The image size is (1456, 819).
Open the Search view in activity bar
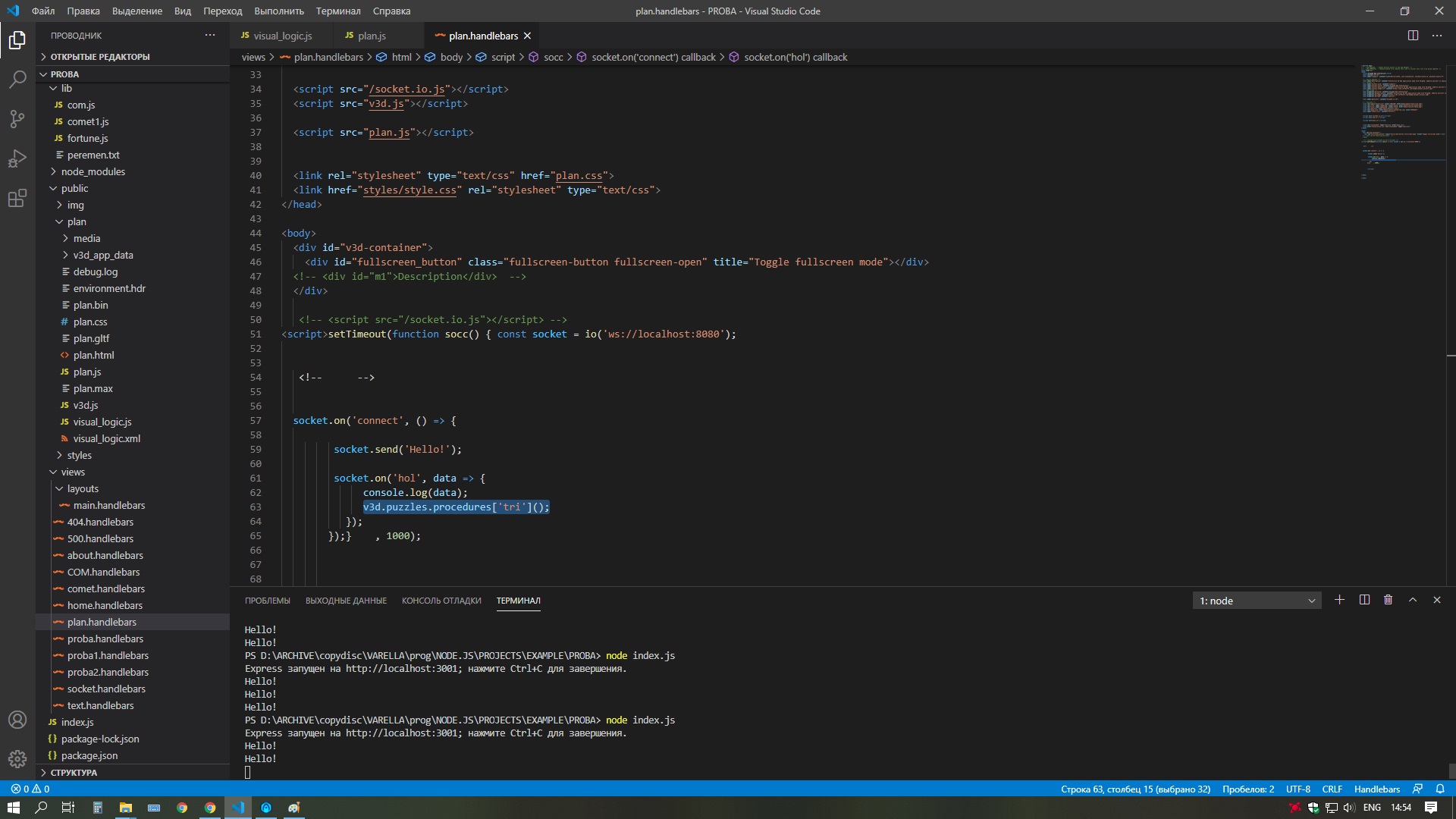tap(17, 79)
